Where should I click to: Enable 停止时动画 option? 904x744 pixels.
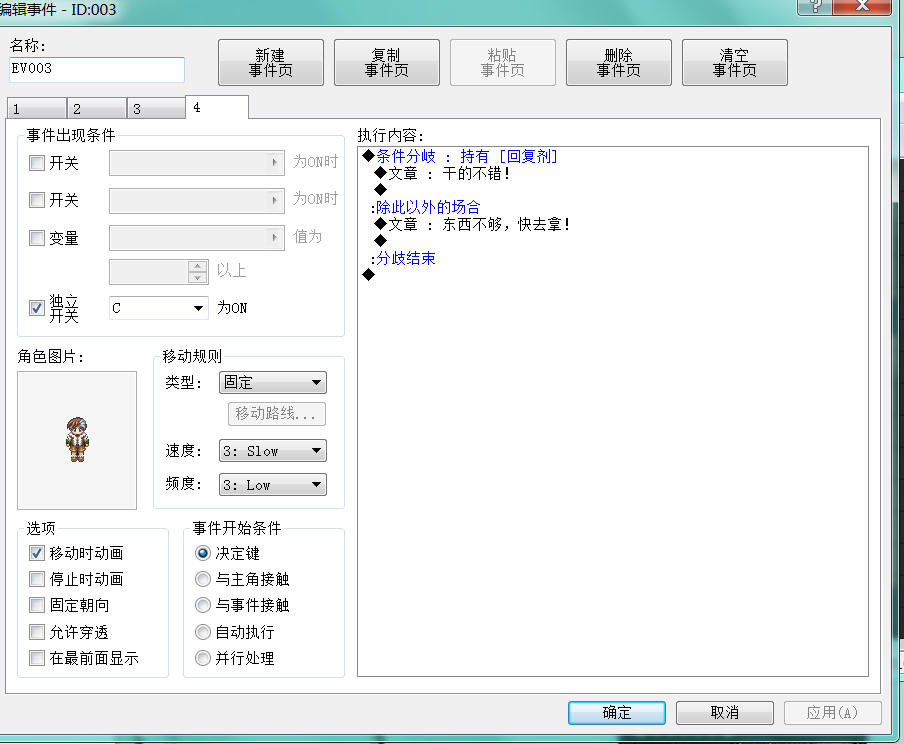click(x=37, y=579)
